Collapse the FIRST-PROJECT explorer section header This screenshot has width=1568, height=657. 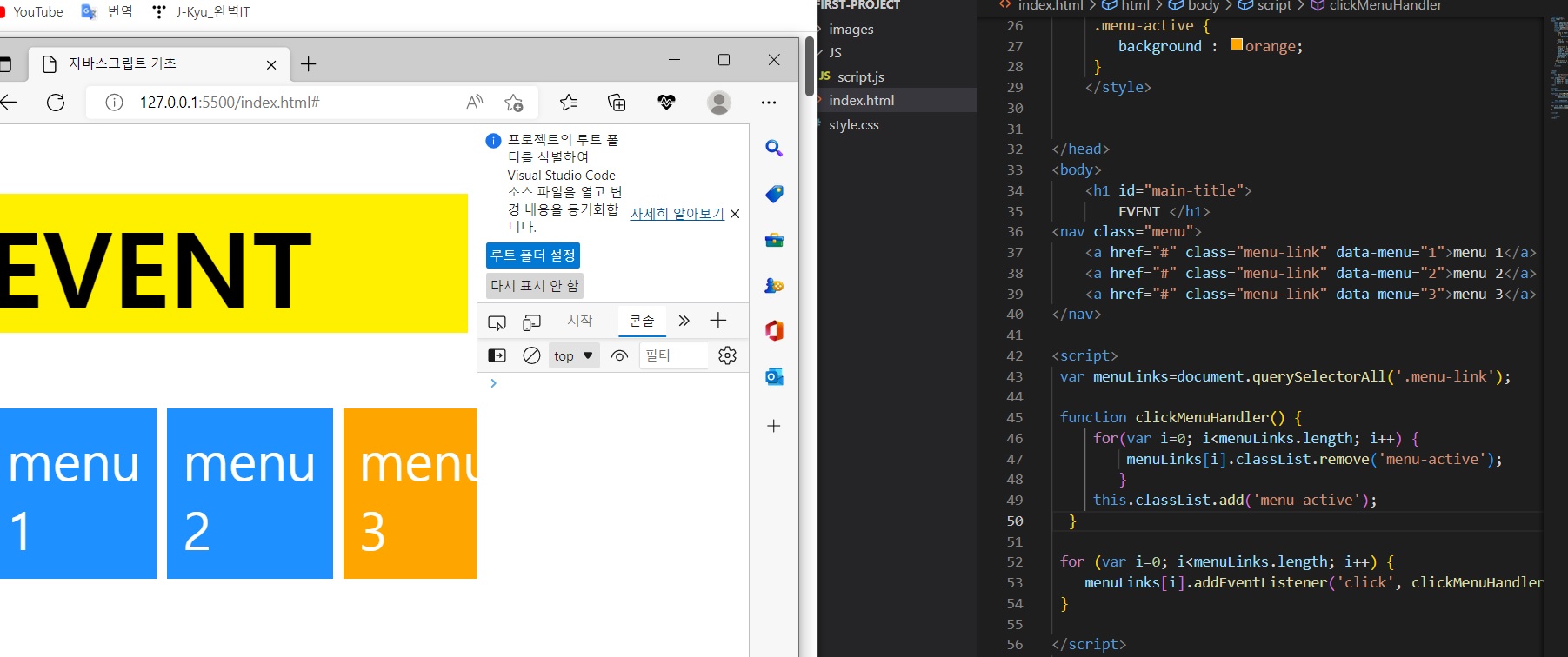(x=858, y=5)
